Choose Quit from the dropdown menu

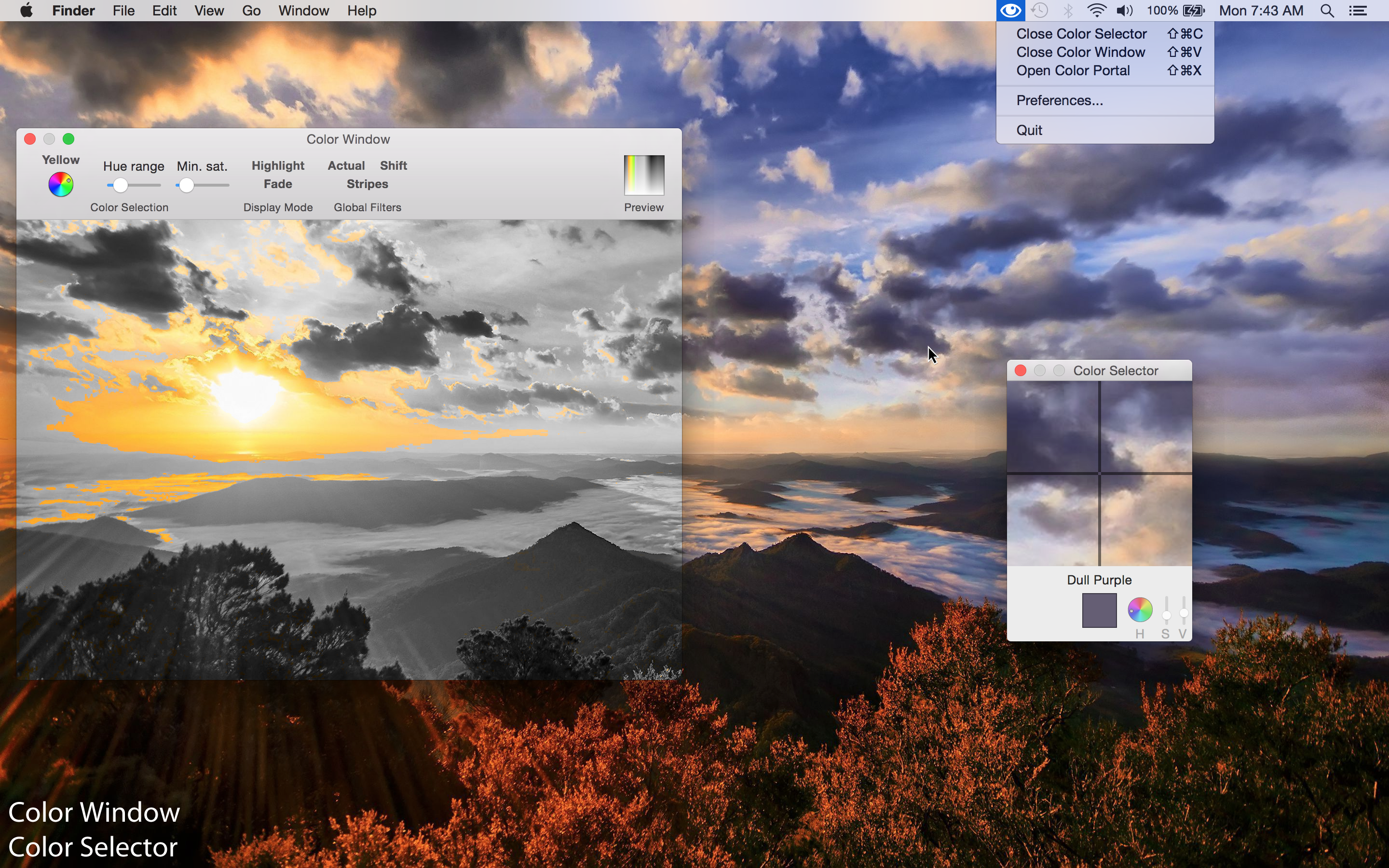point(1105,130)
